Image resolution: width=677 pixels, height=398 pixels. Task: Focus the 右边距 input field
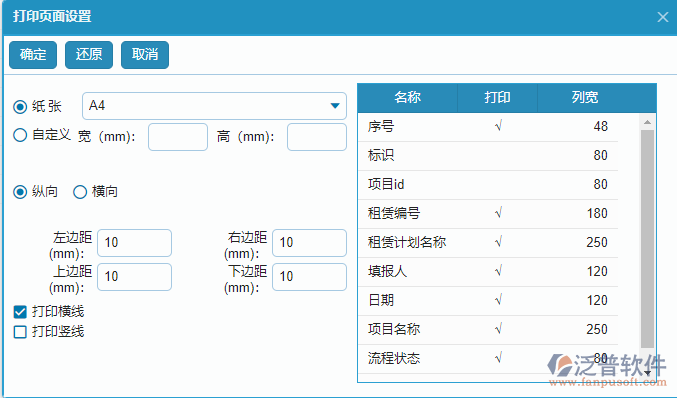coord(310,243)
